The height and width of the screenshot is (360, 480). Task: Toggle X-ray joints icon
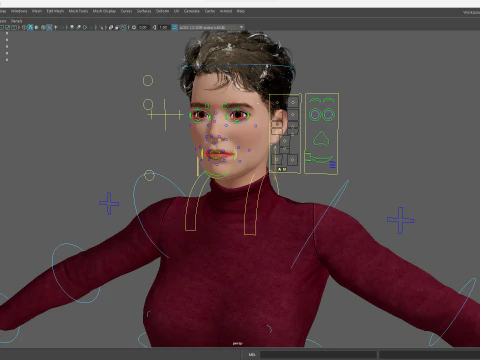[x=124, y=27]
